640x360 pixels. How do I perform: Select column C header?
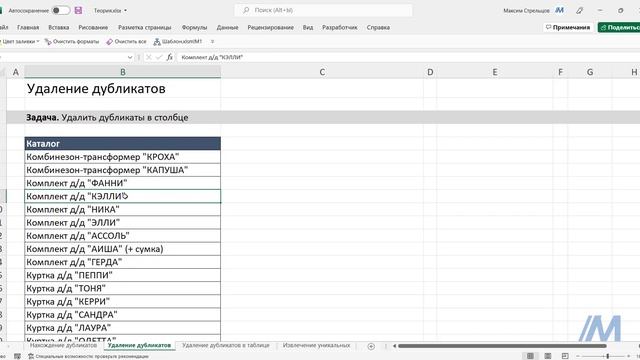point(322,72)
